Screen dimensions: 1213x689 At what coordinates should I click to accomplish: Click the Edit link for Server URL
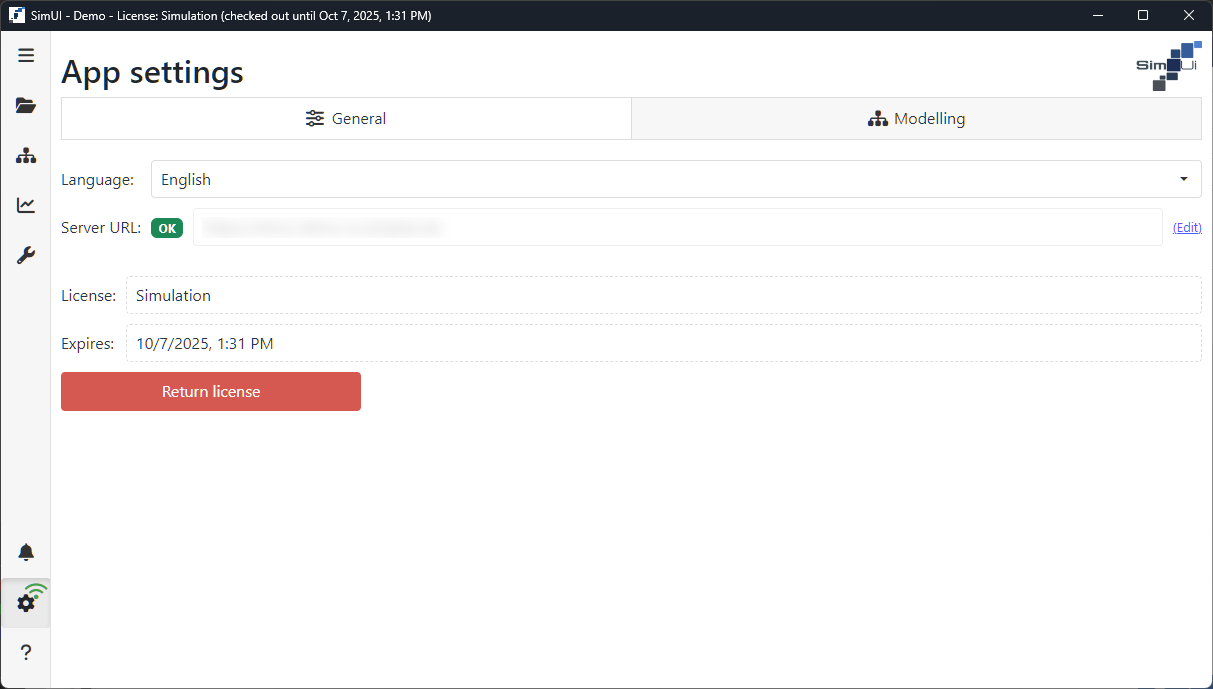point(1187,228)
